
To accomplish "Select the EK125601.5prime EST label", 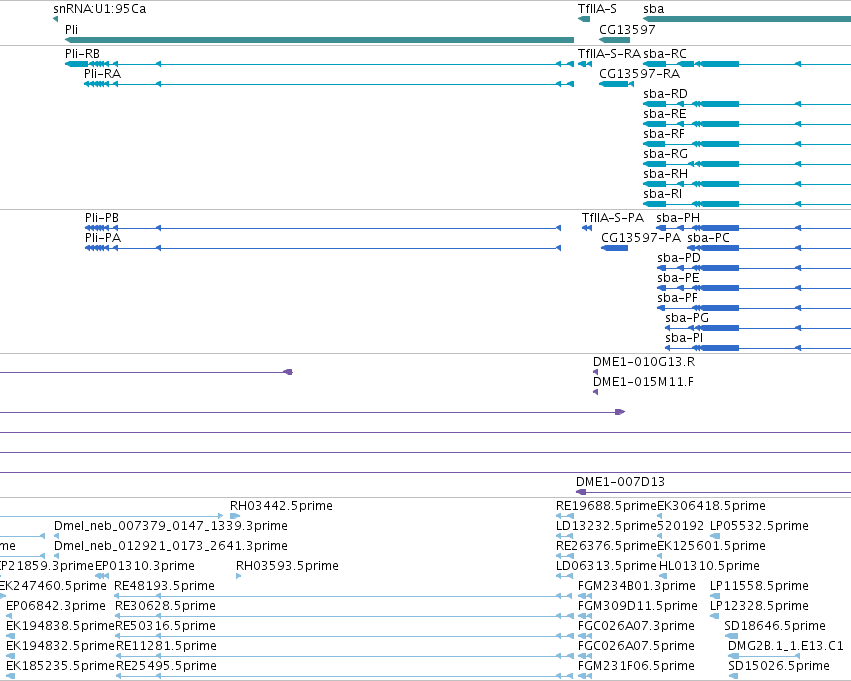I will click(x=712, y=546).
